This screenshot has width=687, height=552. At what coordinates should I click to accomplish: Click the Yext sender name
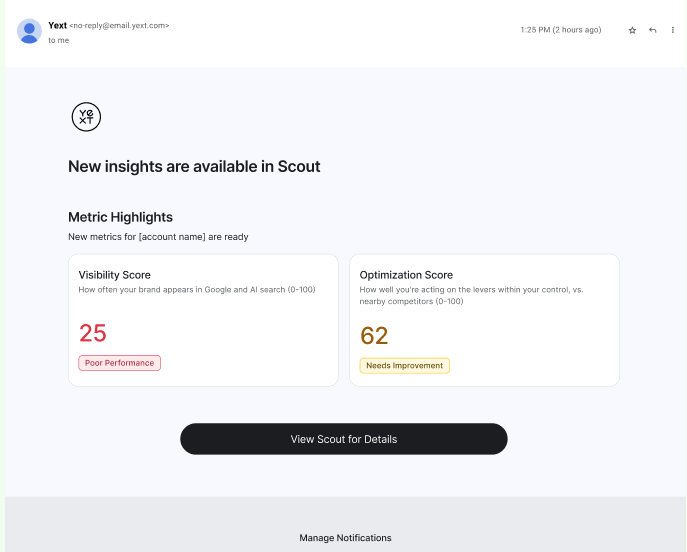coord(57,25)
